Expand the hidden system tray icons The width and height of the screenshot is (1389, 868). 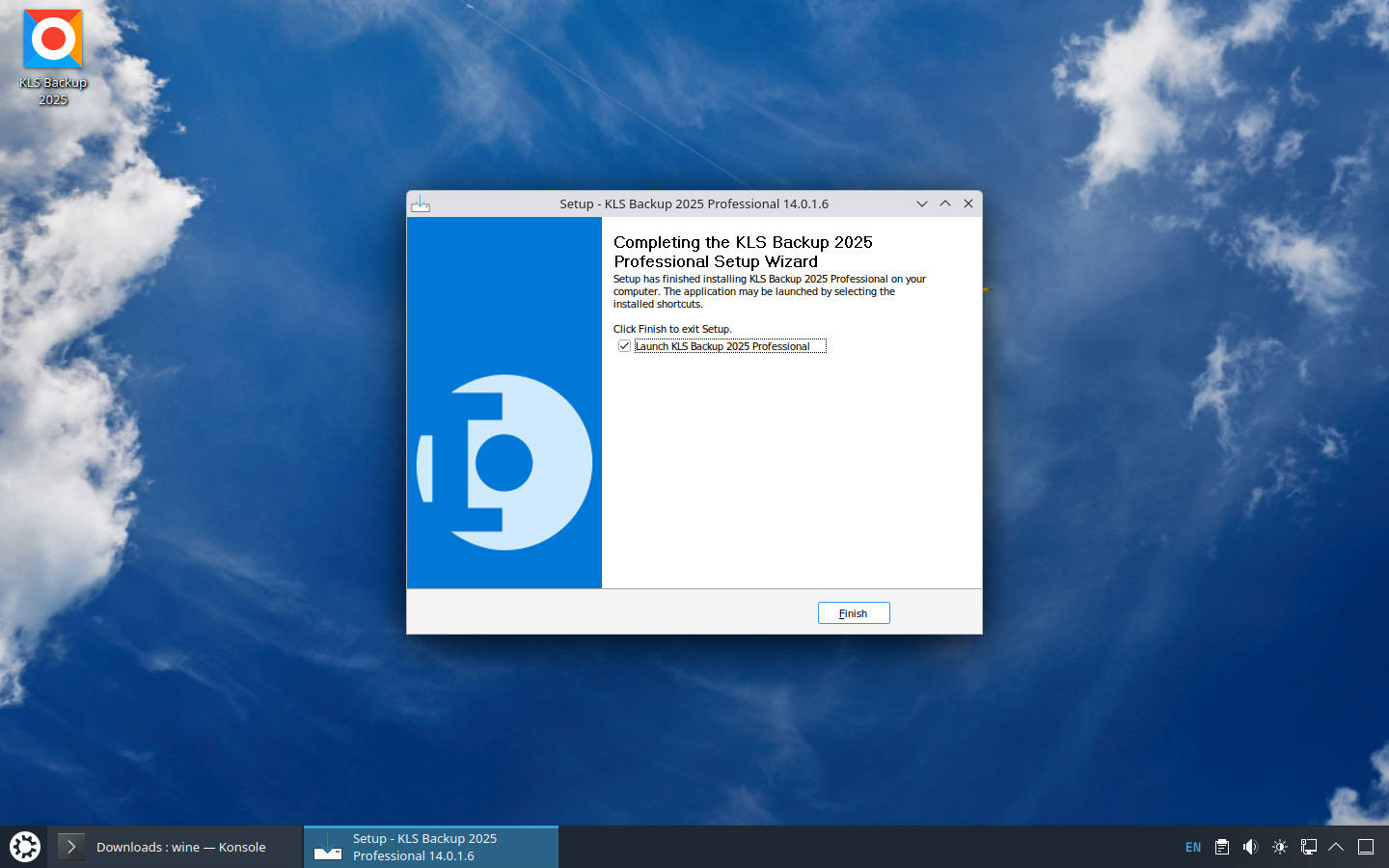(x=1336, y=847)
